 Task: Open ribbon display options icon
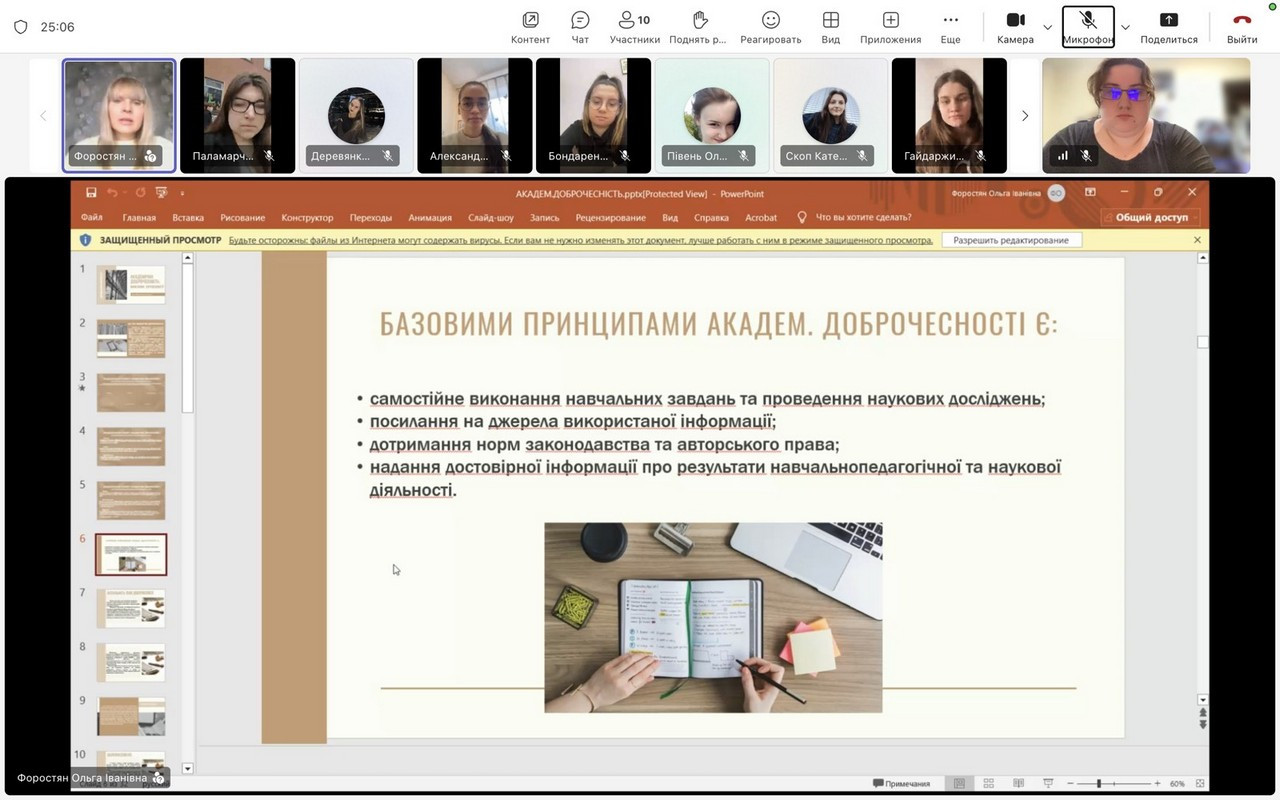(1090, 193)
